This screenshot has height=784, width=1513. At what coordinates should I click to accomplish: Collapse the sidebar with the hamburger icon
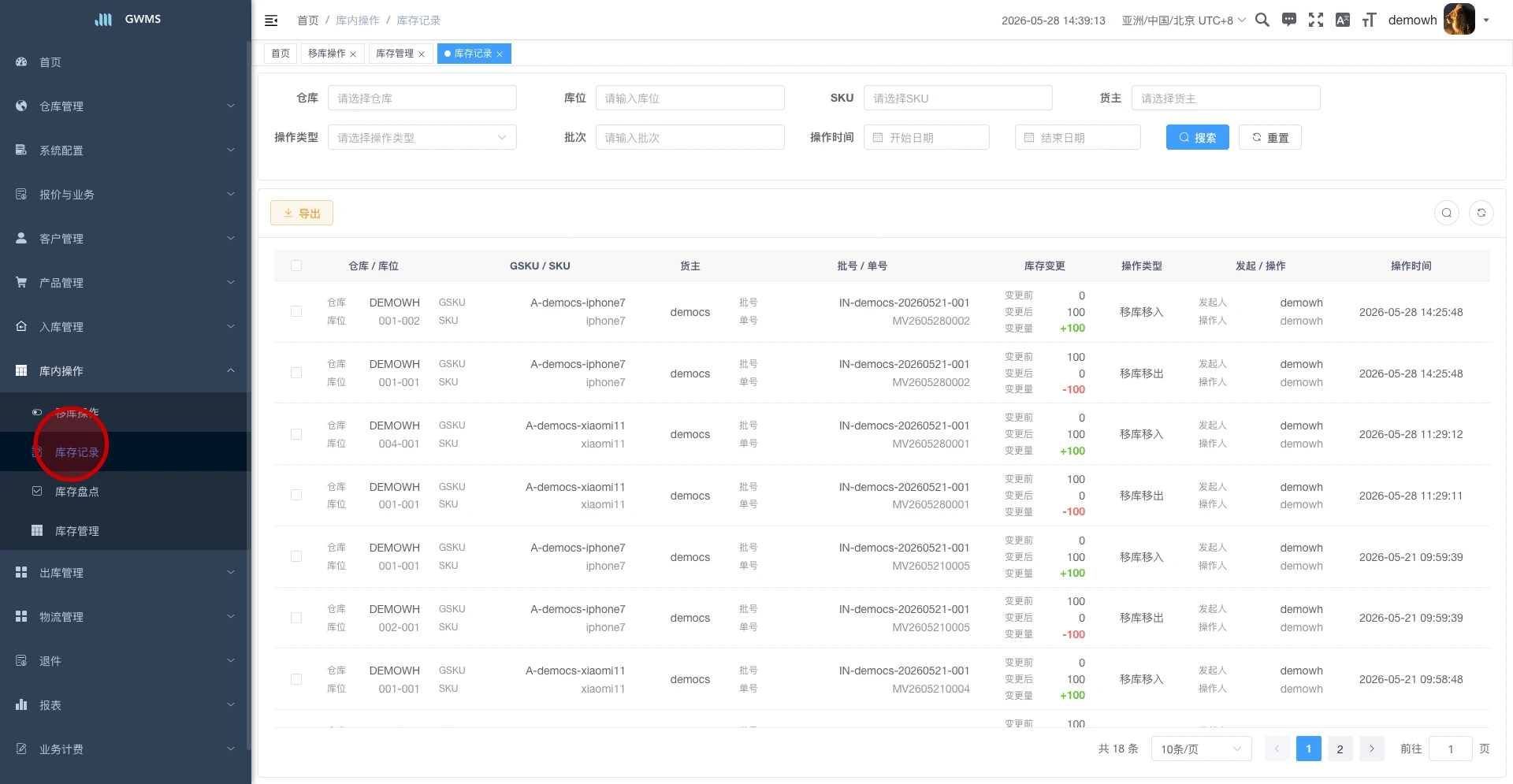pyautogui.click(x=271, y=20)
